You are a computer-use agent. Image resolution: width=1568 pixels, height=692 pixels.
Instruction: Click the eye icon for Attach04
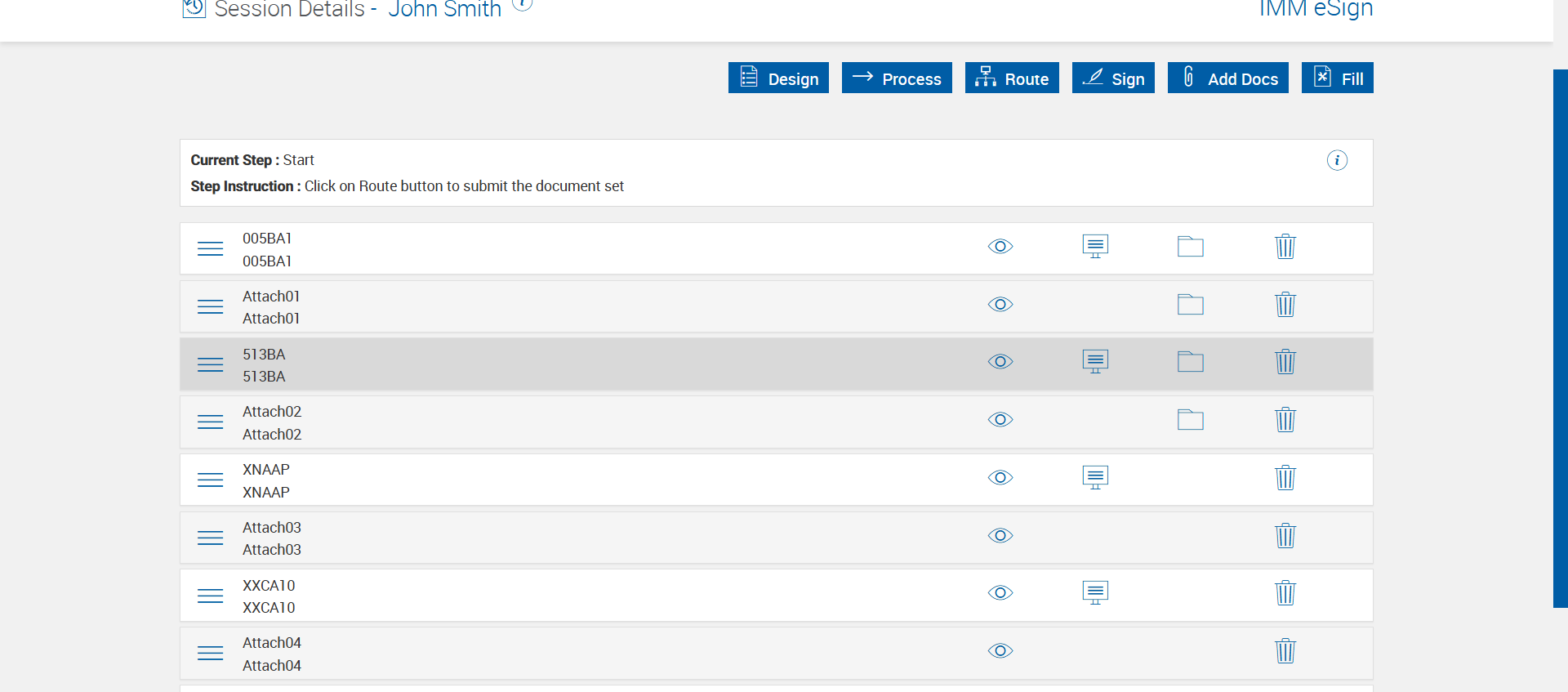[x=1000, y=651]
